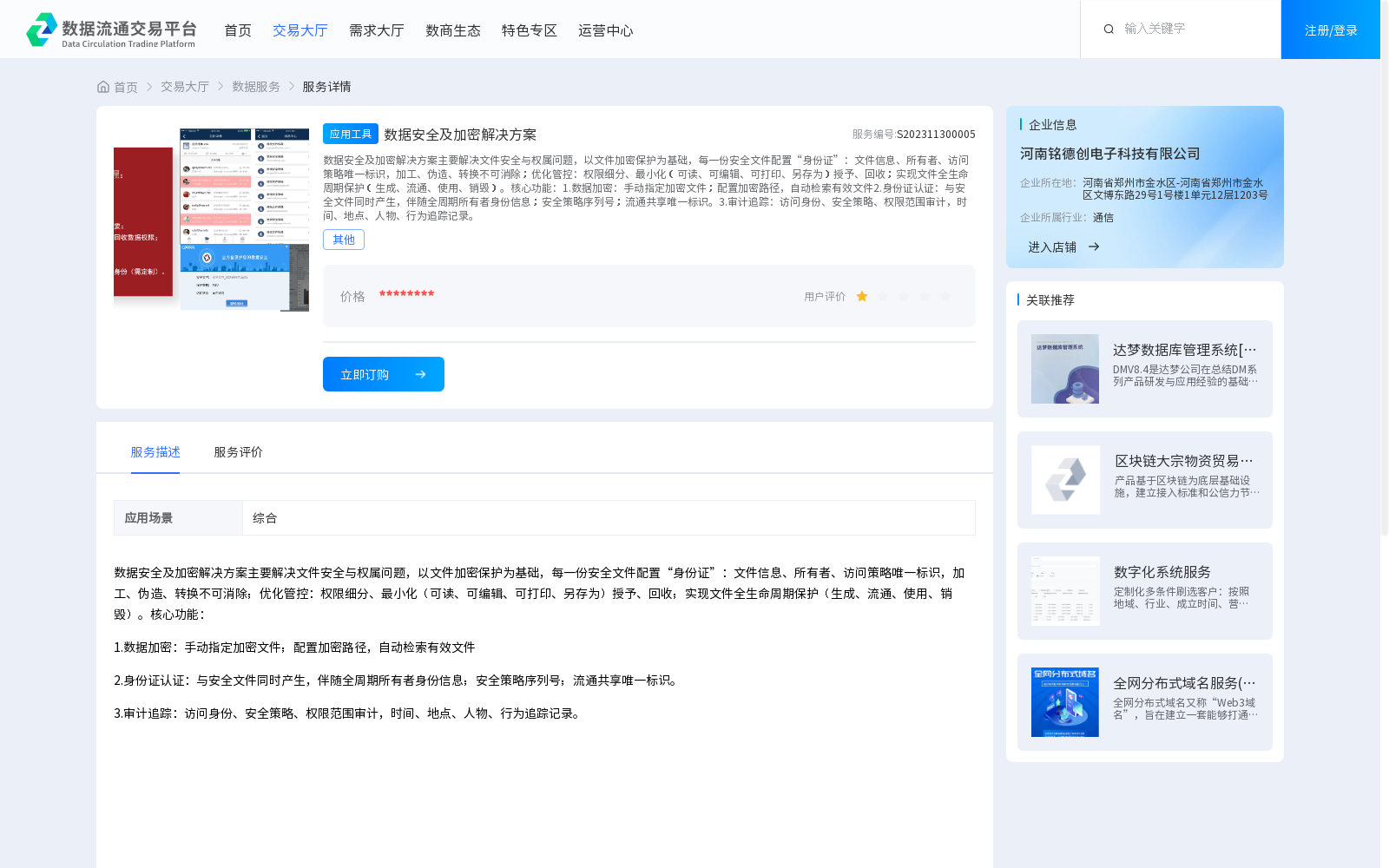This screenshot has width=1389, height=868.
Task: Click the first rating star
Action: (x=862, y=296)
